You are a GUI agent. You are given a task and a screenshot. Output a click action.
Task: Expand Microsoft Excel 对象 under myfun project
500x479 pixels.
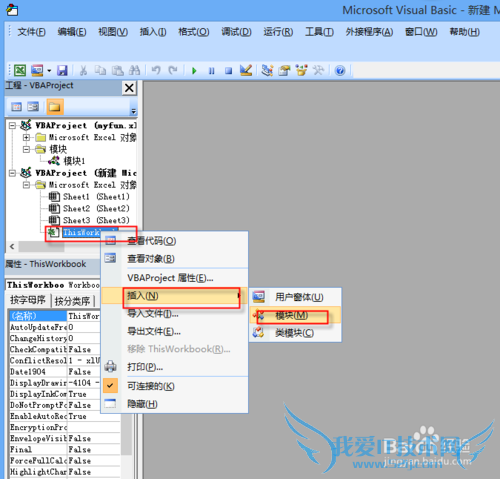tap(26, 137)
